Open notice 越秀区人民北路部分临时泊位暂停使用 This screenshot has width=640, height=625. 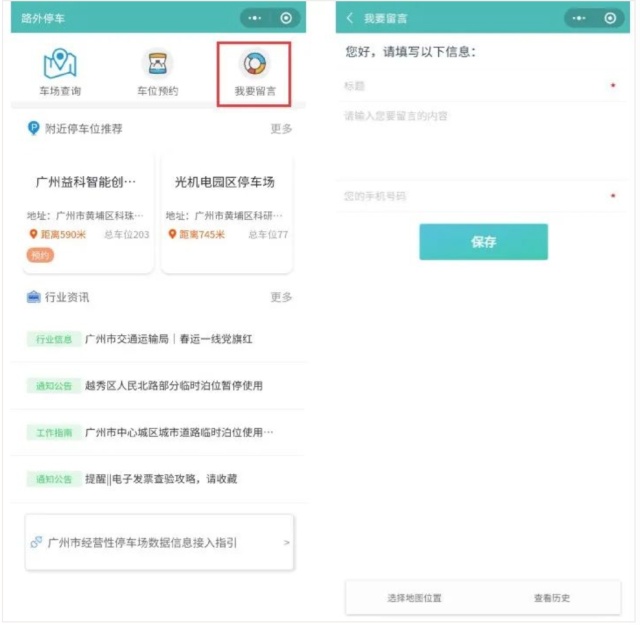(173, 385)
